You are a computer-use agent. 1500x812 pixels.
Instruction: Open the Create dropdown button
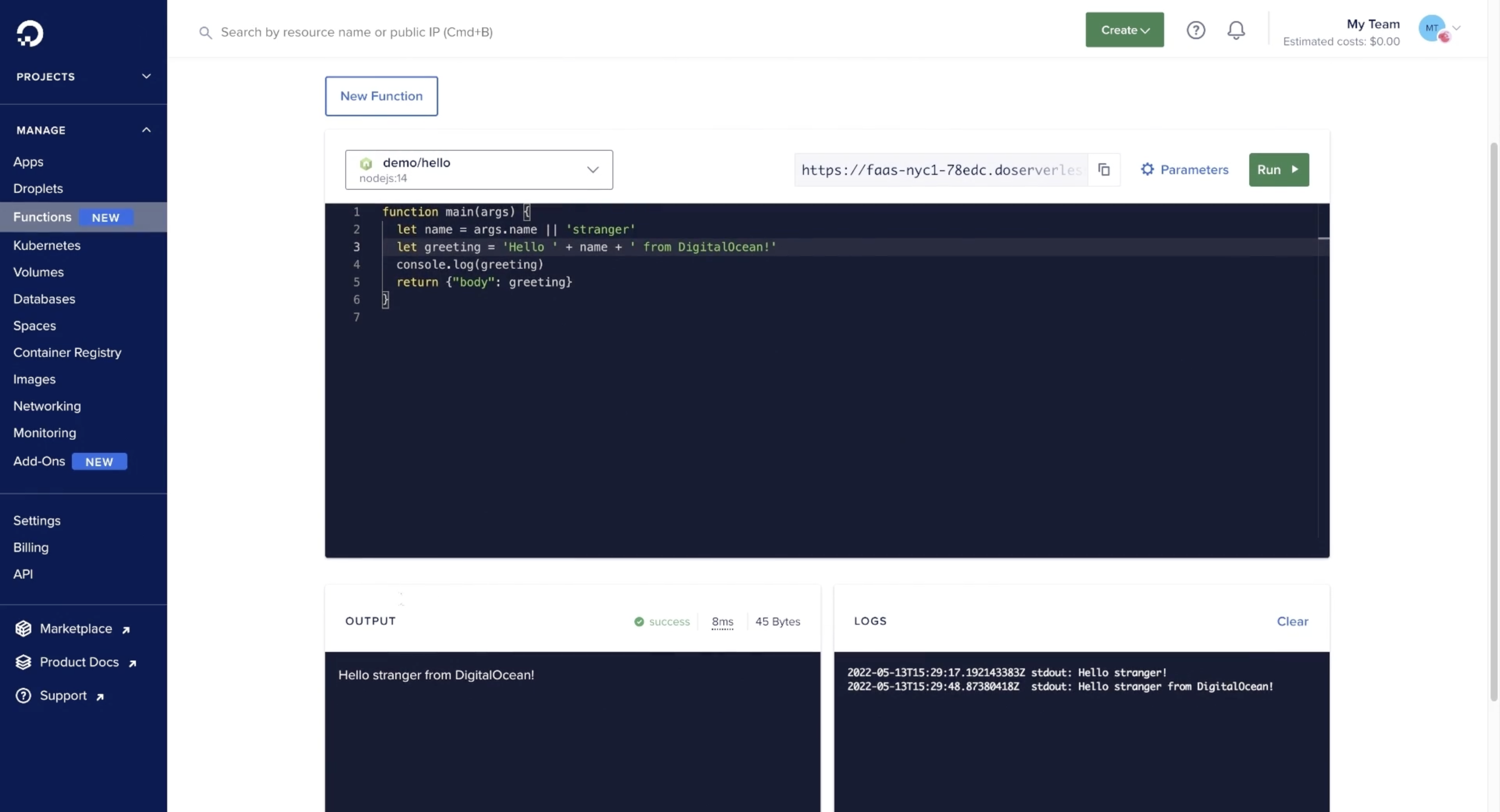pyautogui.click(x=1125, y=30)
